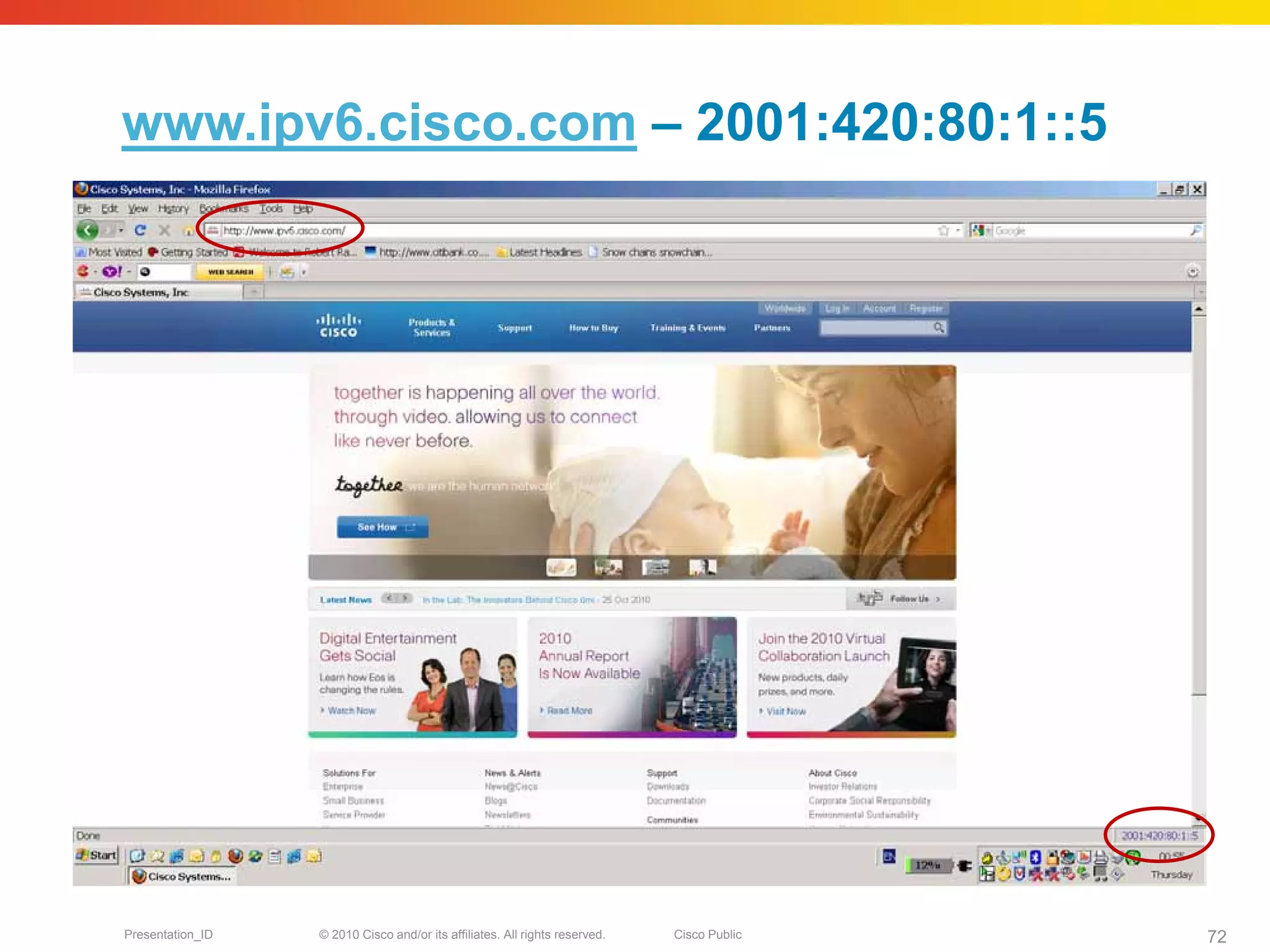Click Partners navigation link
1270x952 pixels.
point(772,328)
